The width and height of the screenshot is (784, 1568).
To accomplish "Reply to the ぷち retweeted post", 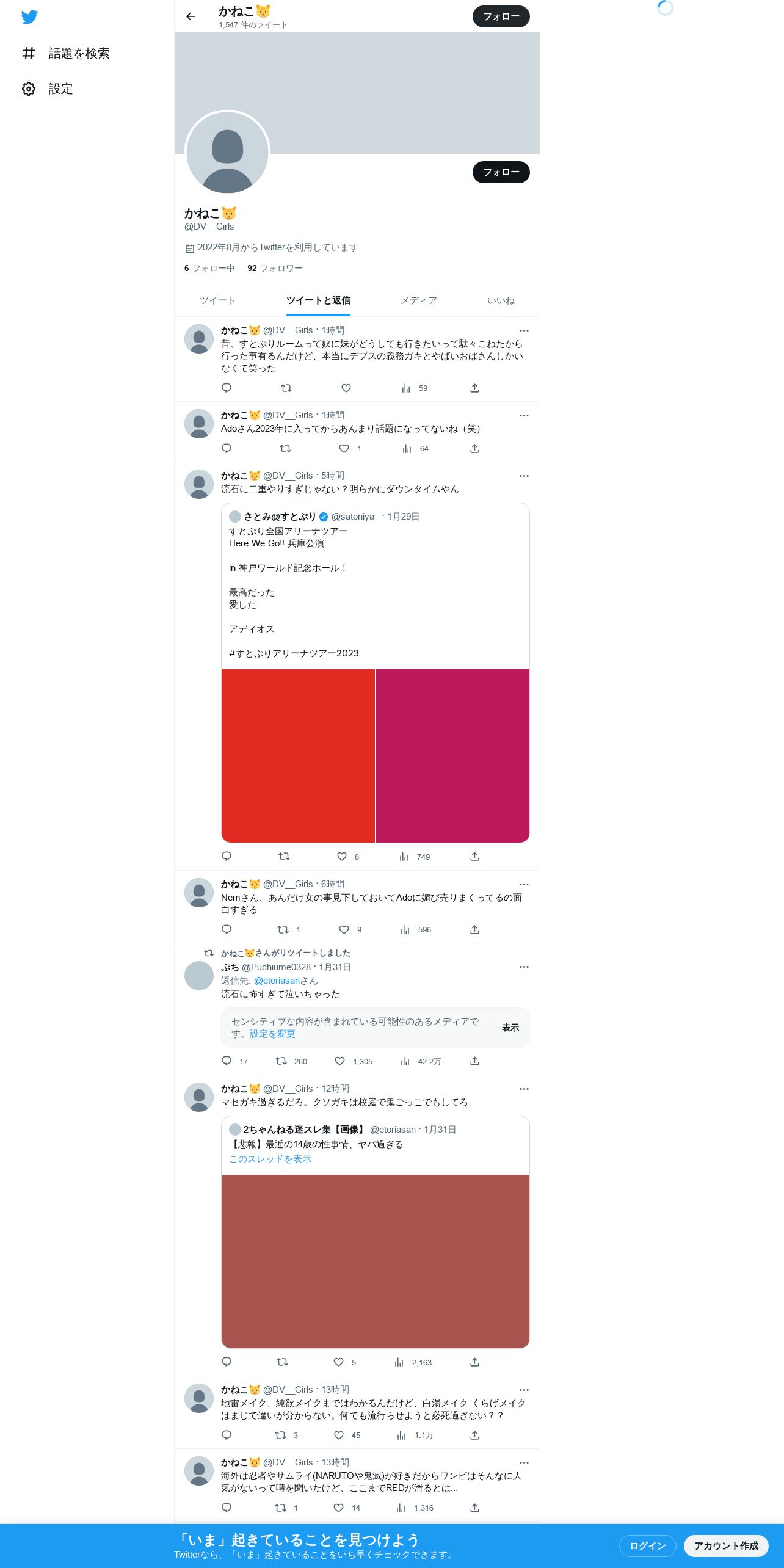I will (227, 1061).
